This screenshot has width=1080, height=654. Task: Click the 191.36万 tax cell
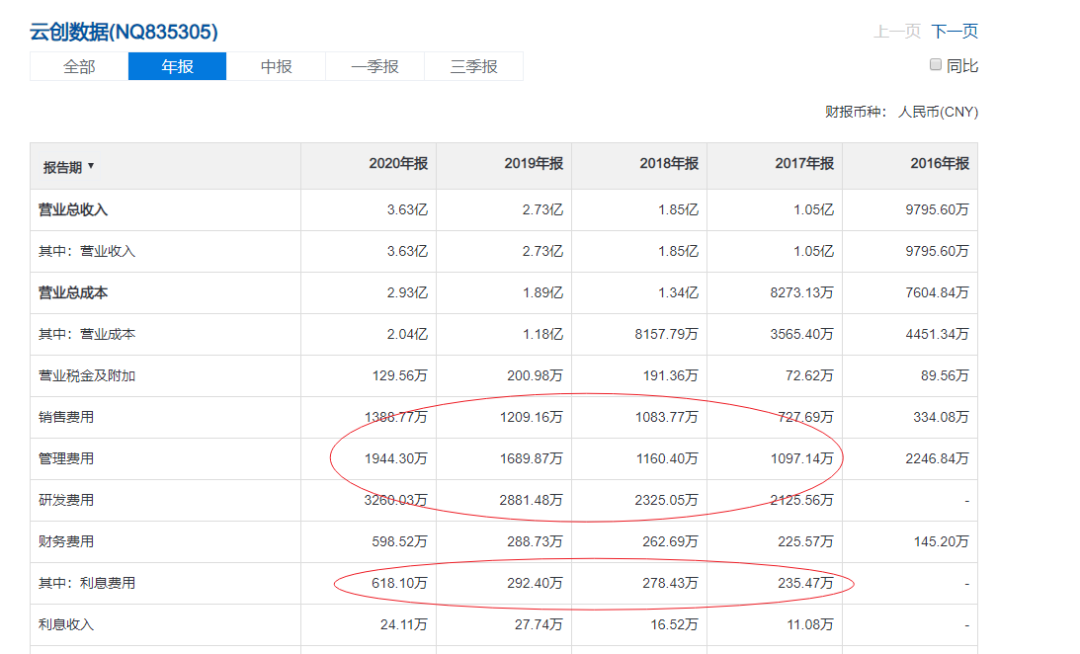coord(670,376)
